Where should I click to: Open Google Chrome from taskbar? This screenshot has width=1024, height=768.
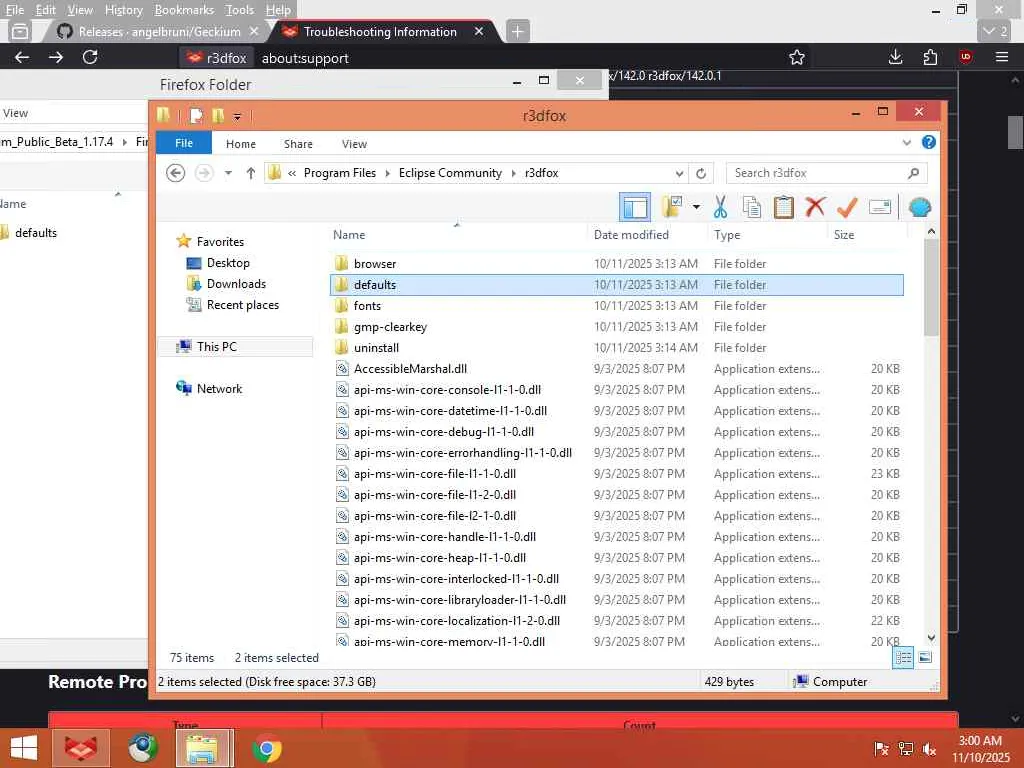[266, 748]
